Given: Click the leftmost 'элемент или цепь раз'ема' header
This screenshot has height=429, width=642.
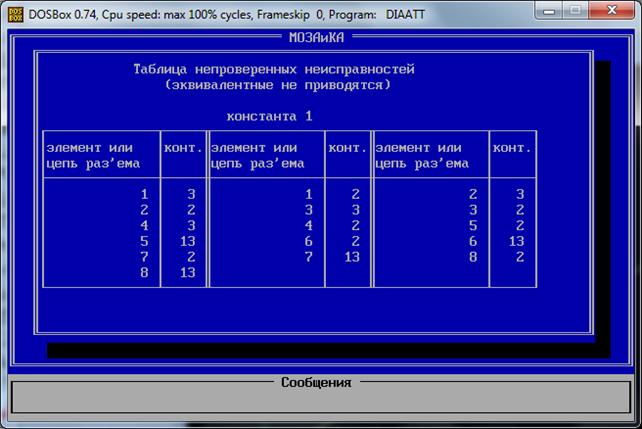Looking at the screenshot, I should click(93, 156).
